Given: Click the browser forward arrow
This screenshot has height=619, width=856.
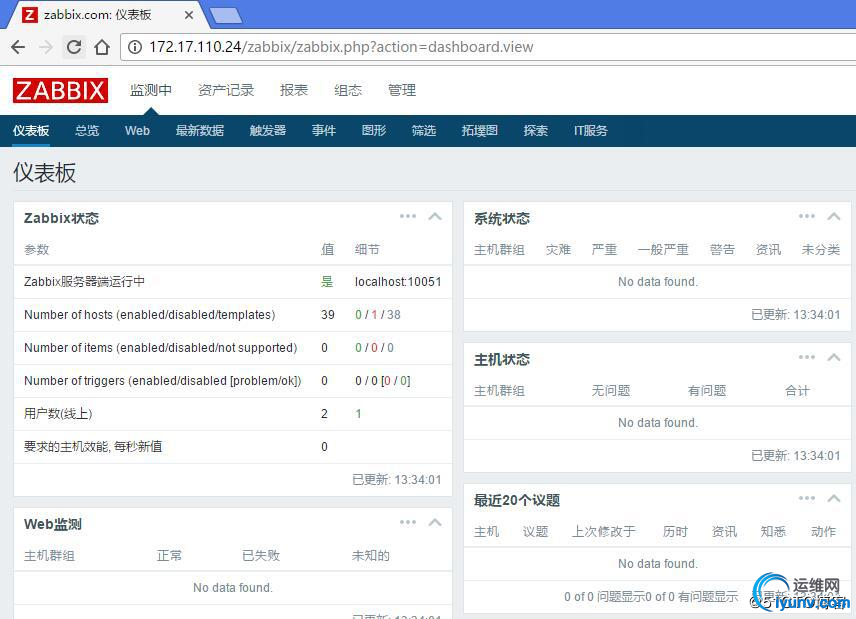Looking at the screenshot, I should (46, 47).
